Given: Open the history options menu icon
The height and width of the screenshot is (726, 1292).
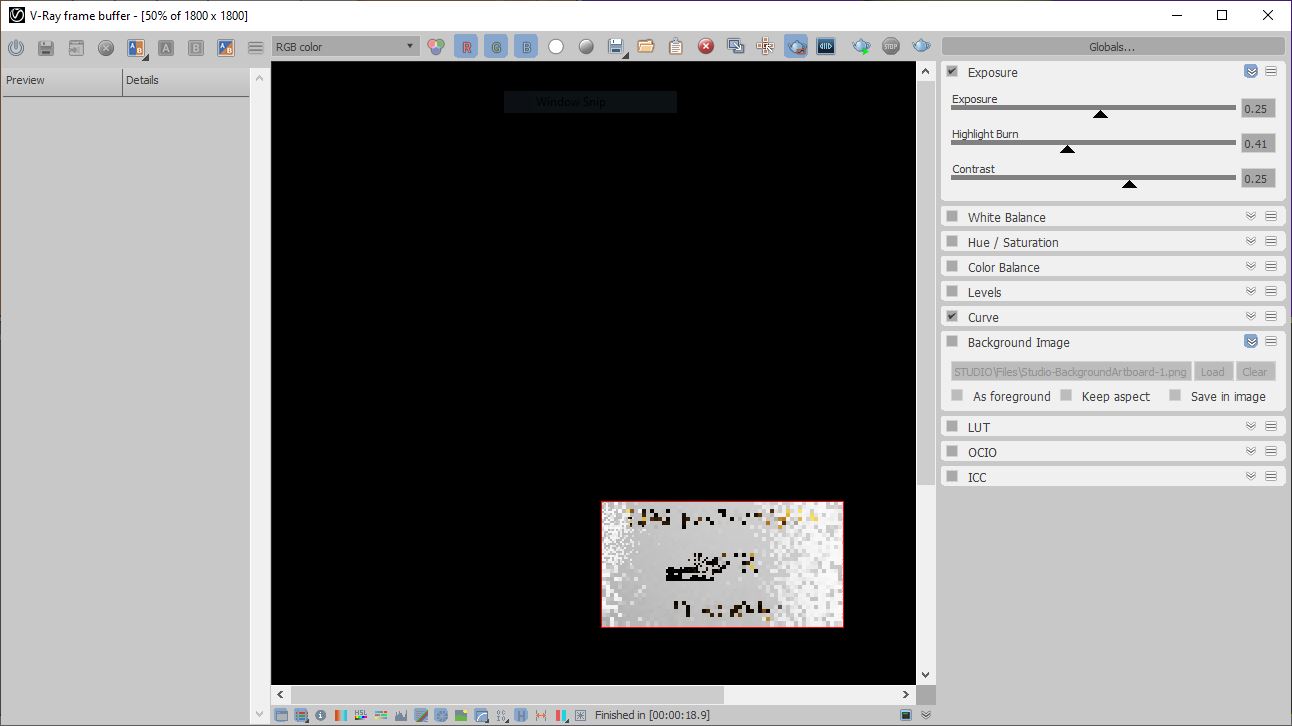Looking at the screenshot, I should coord(256,47).
